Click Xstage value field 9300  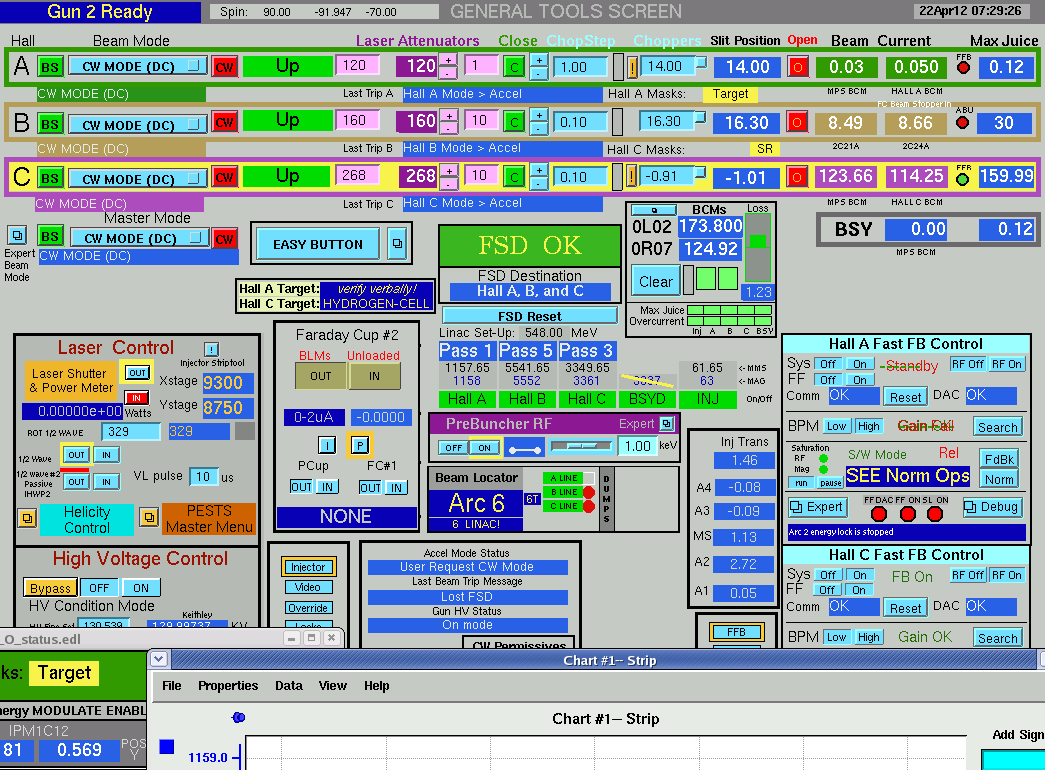click(227, 383)
